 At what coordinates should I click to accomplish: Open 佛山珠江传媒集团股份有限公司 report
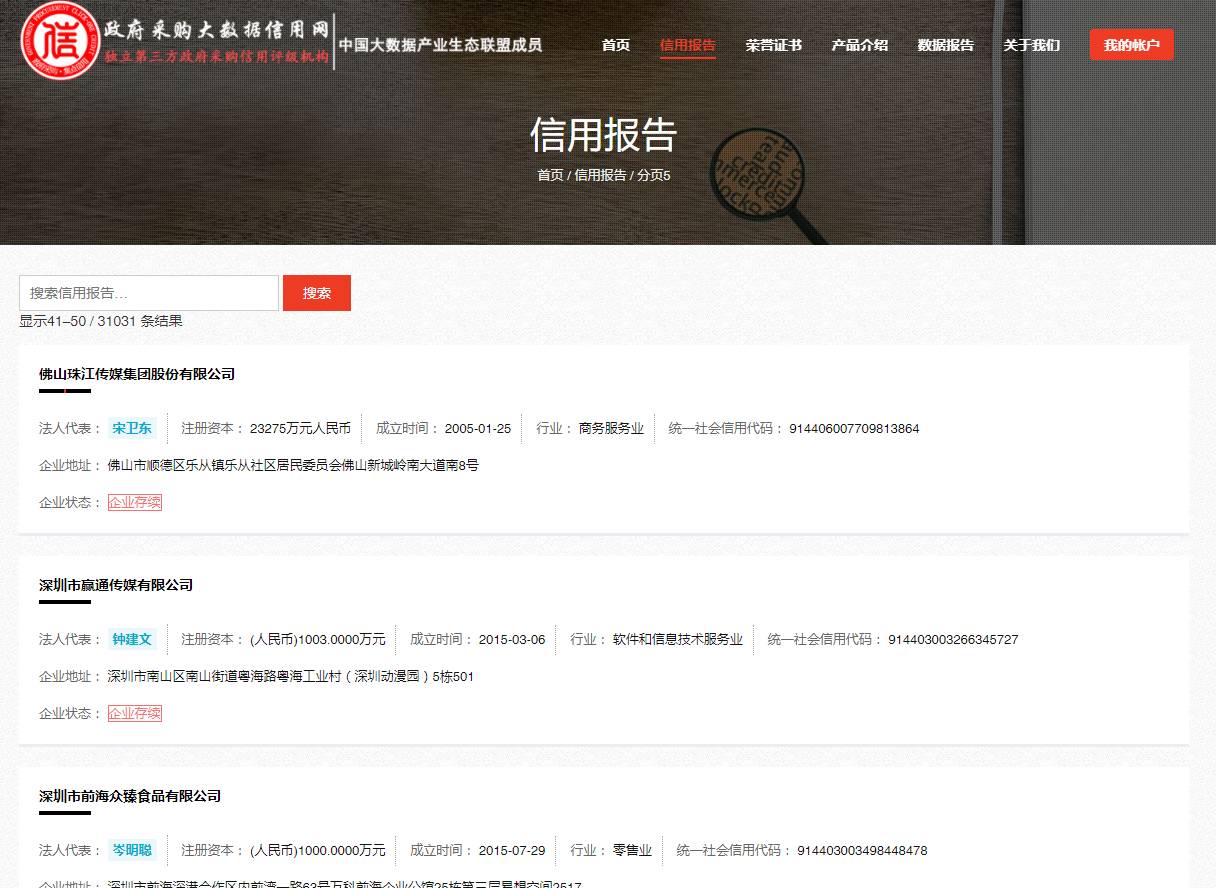tap(137, 374)
